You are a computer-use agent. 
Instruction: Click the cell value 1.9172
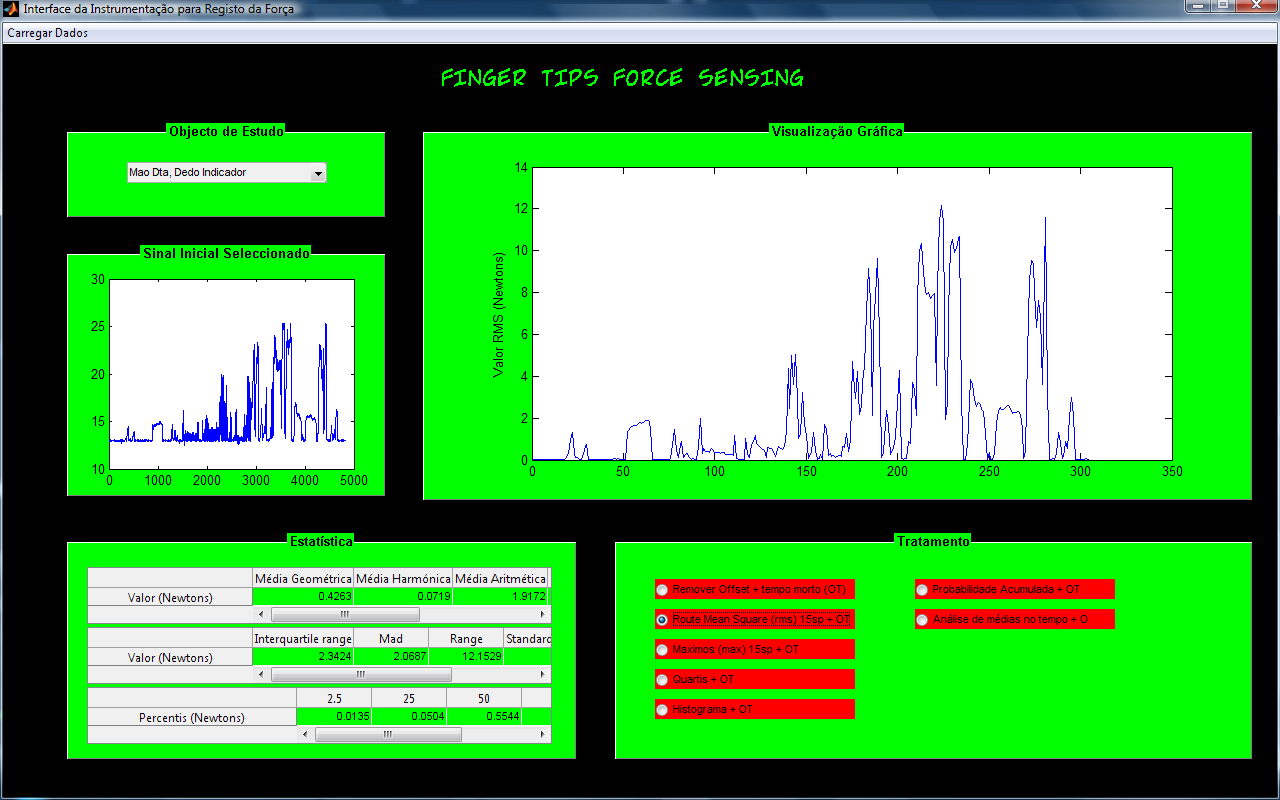[500, 596]
